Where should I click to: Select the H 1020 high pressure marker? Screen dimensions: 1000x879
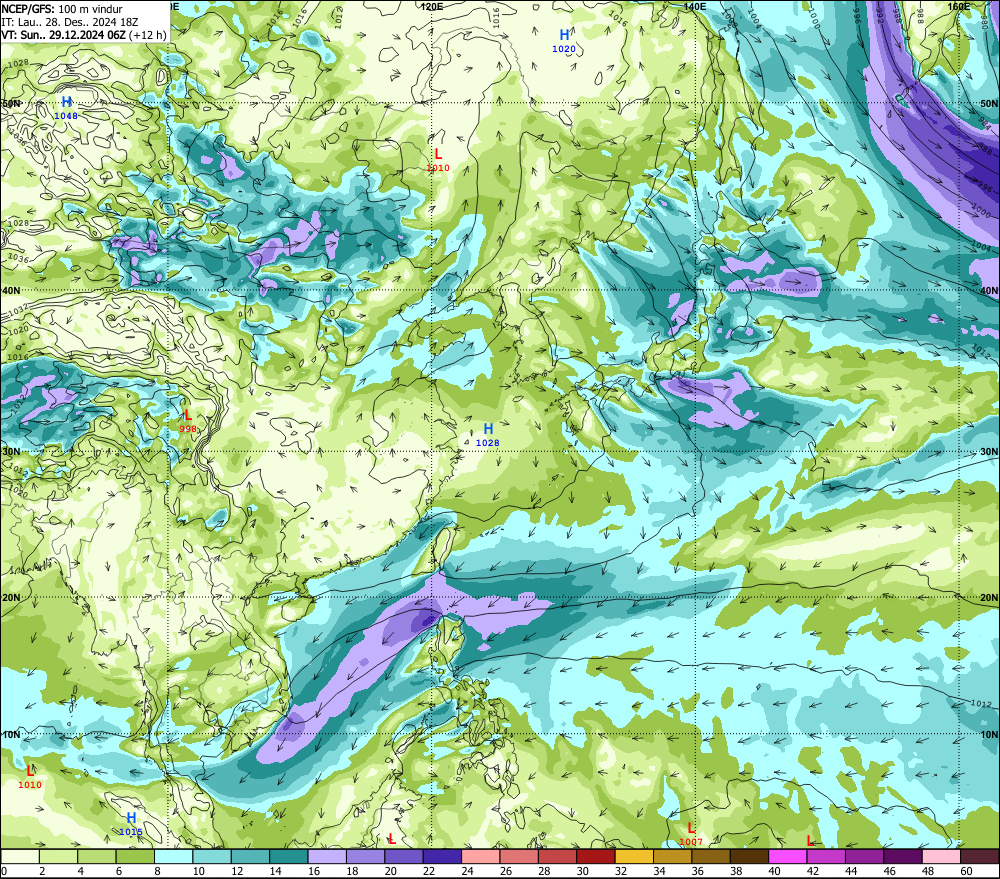(x=564, y=40)
